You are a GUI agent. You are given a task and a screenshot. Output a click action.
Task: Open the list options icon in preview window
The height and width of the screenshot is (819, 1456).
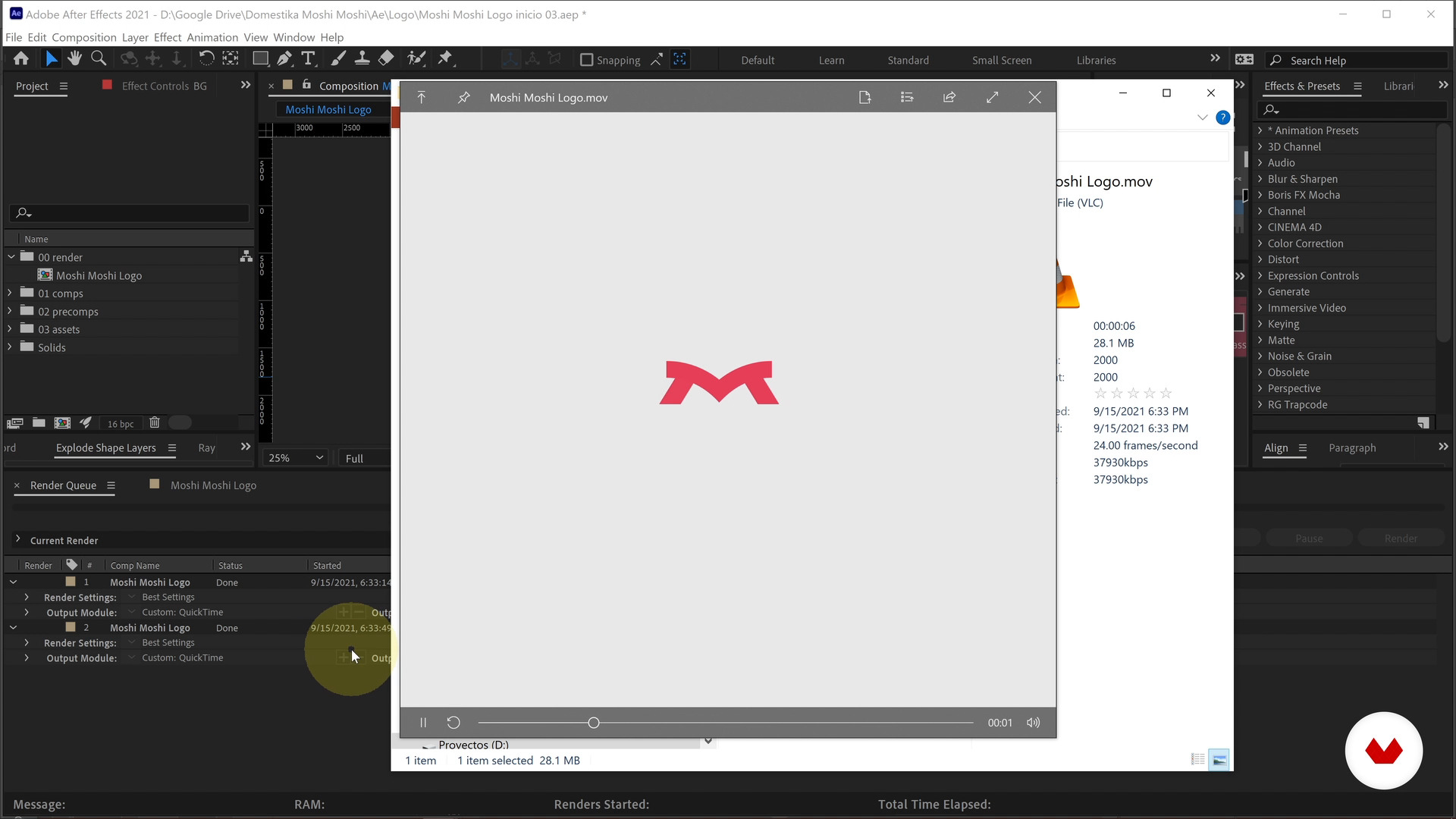coord(907,97)
